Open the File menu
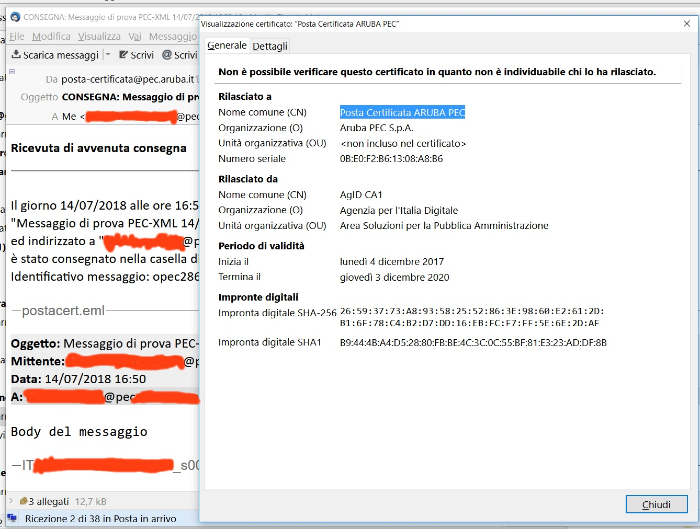This screenshot has height=529, width=700. 17,36
